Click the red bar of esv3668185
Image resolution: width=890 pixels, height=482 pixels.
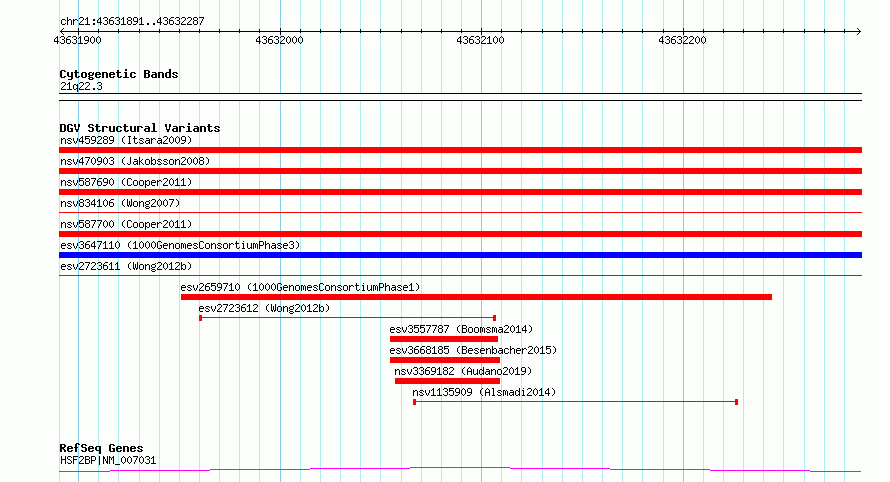pyautogui.click(x=444, y=360)
